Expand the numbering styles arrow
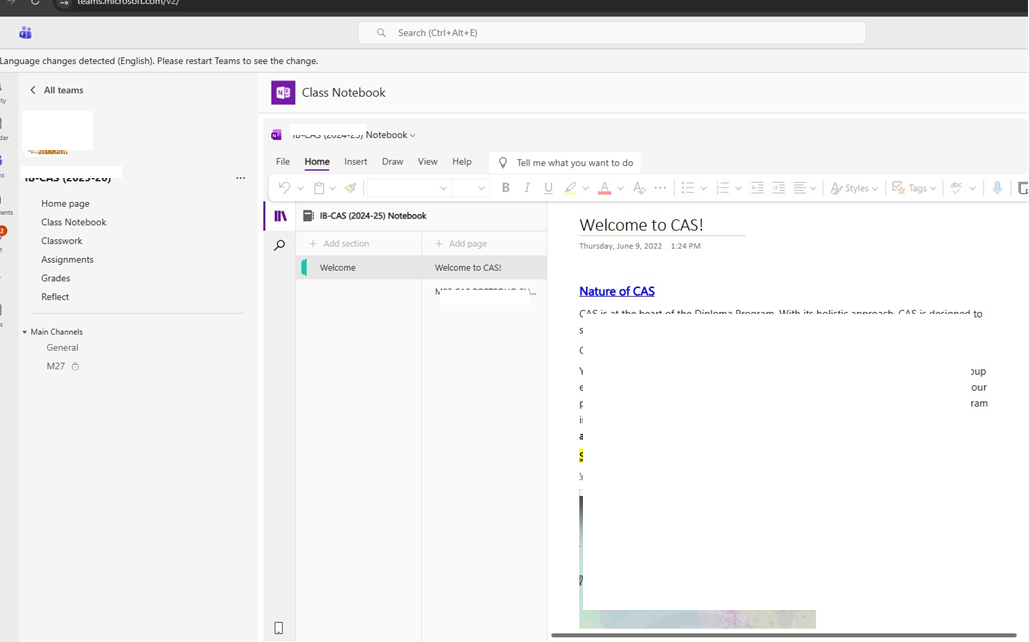The height and width of the screenshot is (642, 1029). (x=738, y=188)
